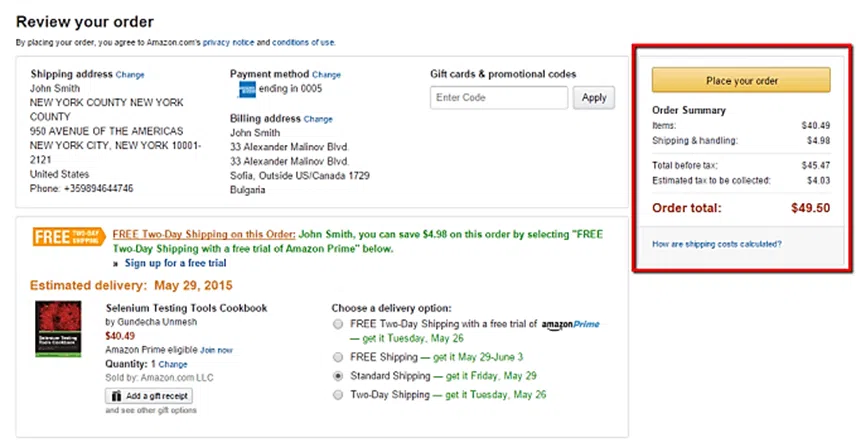Change the payment method
The height and width of the screenshot is (447, 856).
(x=326, y=75)
